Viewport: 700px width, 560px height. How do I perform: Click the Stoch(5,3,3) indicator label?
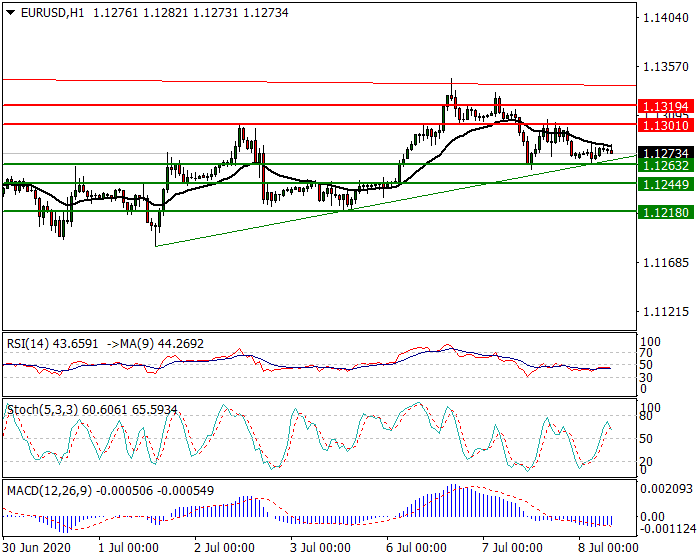pyautogui.click(x=92, y=410)
